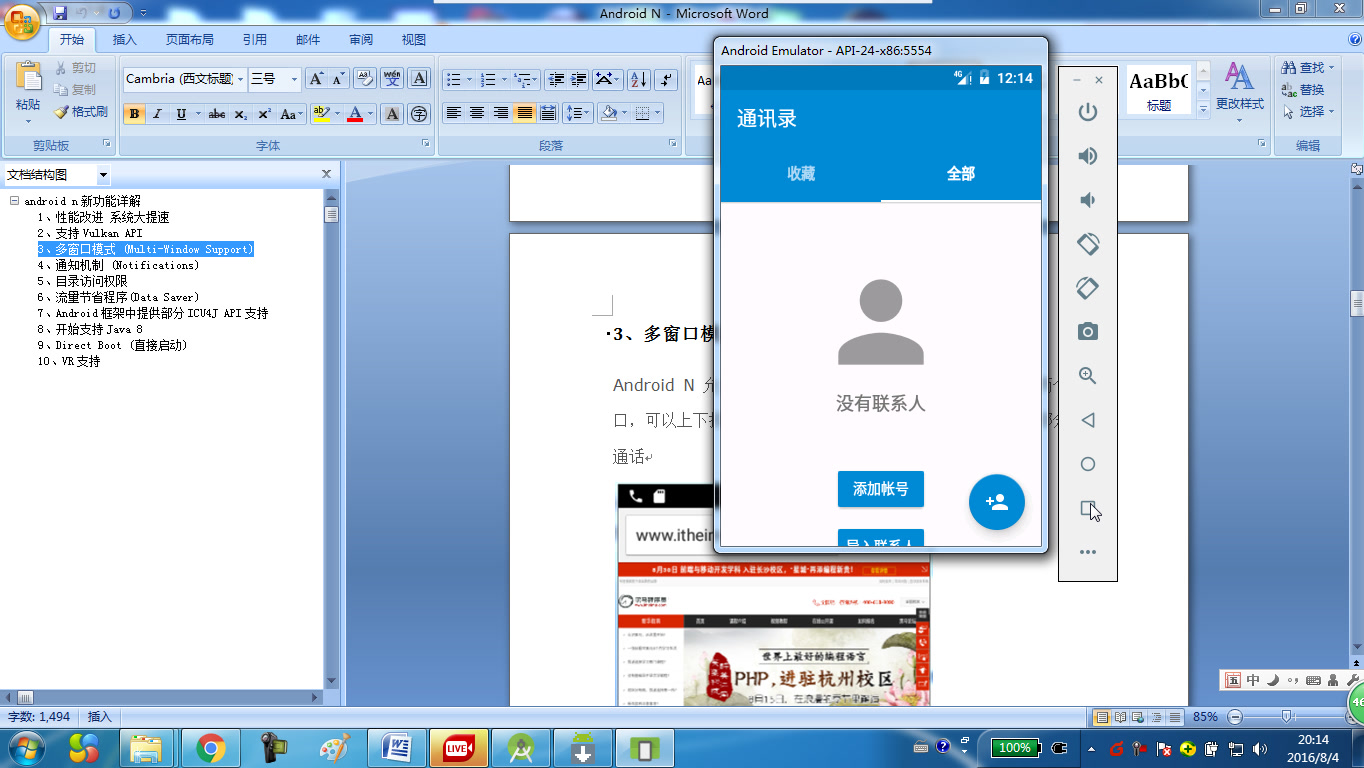This screenshot has width=1364, height=768.
Task: Toggle Italic formatting
Action: 157,114
